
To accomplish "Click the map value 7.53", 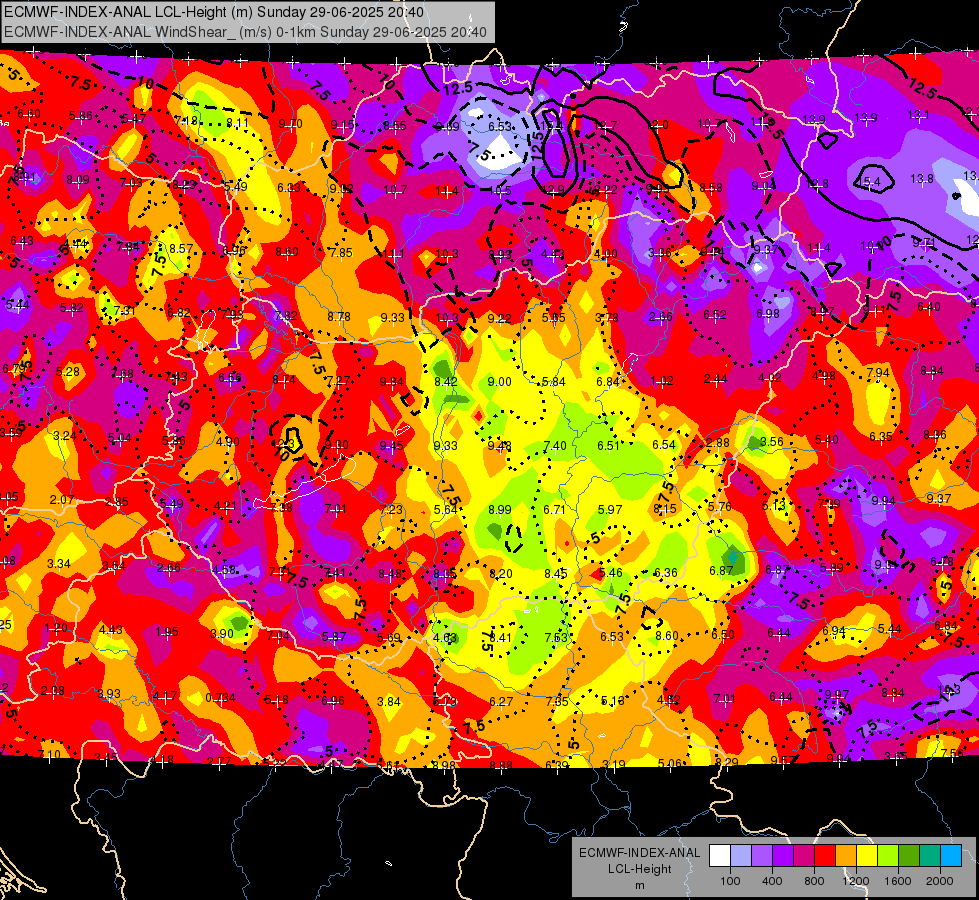I will (556, 637).
